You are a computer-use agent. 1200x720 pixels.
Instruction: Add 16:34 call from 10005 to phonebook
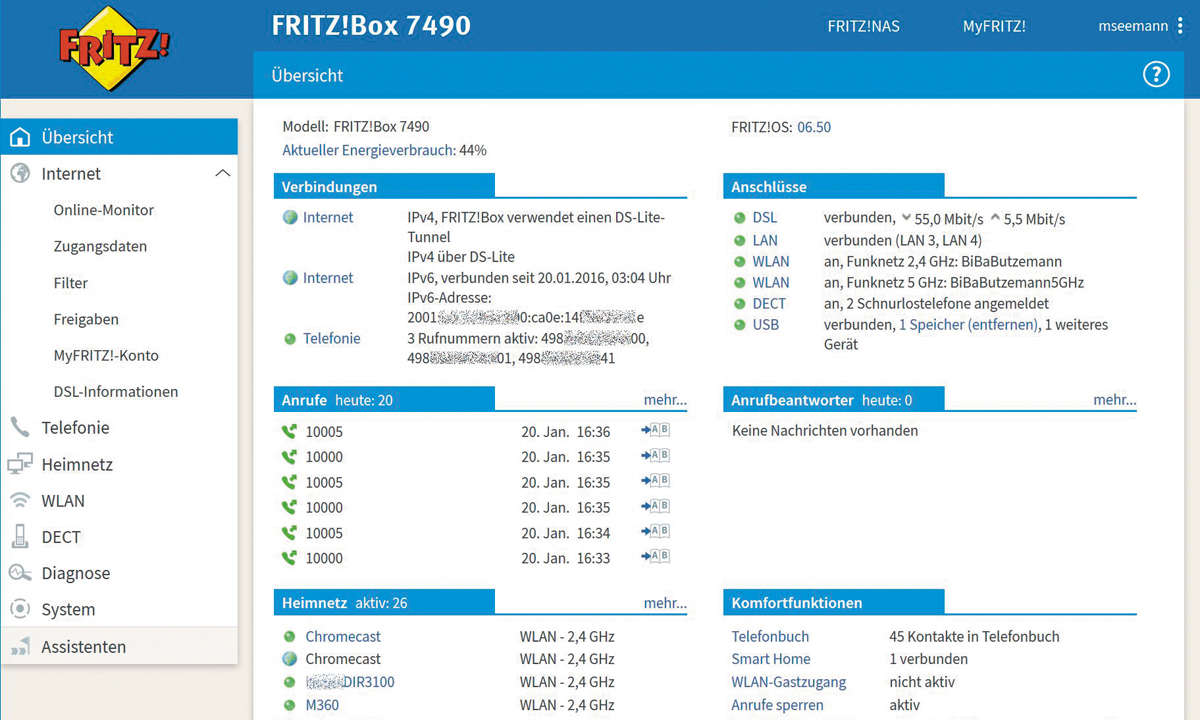pos(656,532)
